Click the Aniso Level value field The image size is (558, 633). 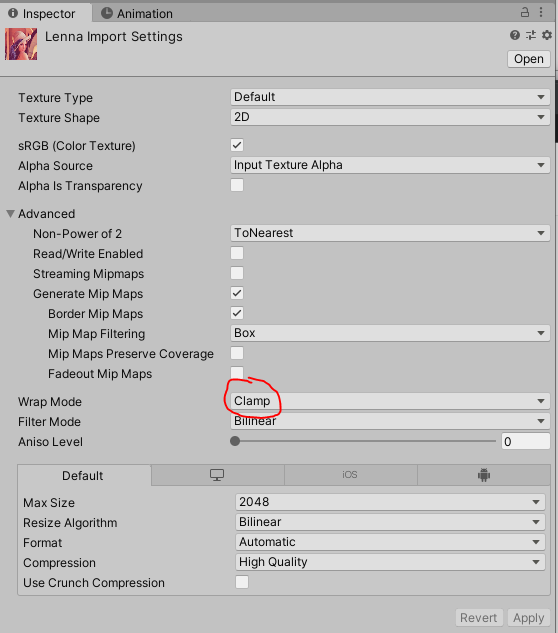click(x=525, y=441)
